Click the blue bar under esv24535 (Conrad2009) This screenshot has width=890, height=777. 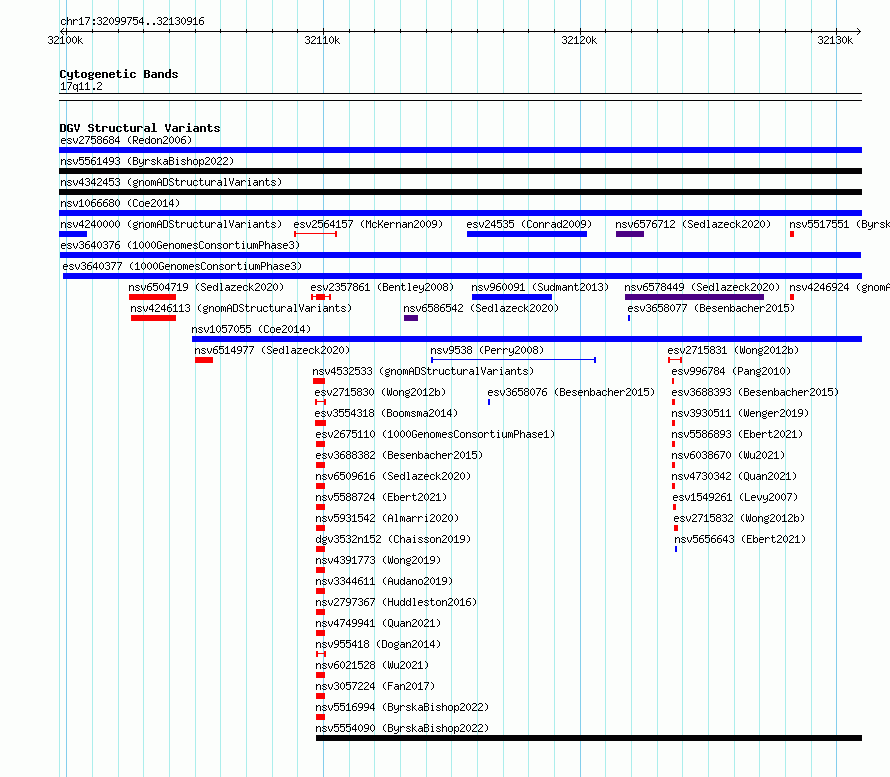[527, 234]
